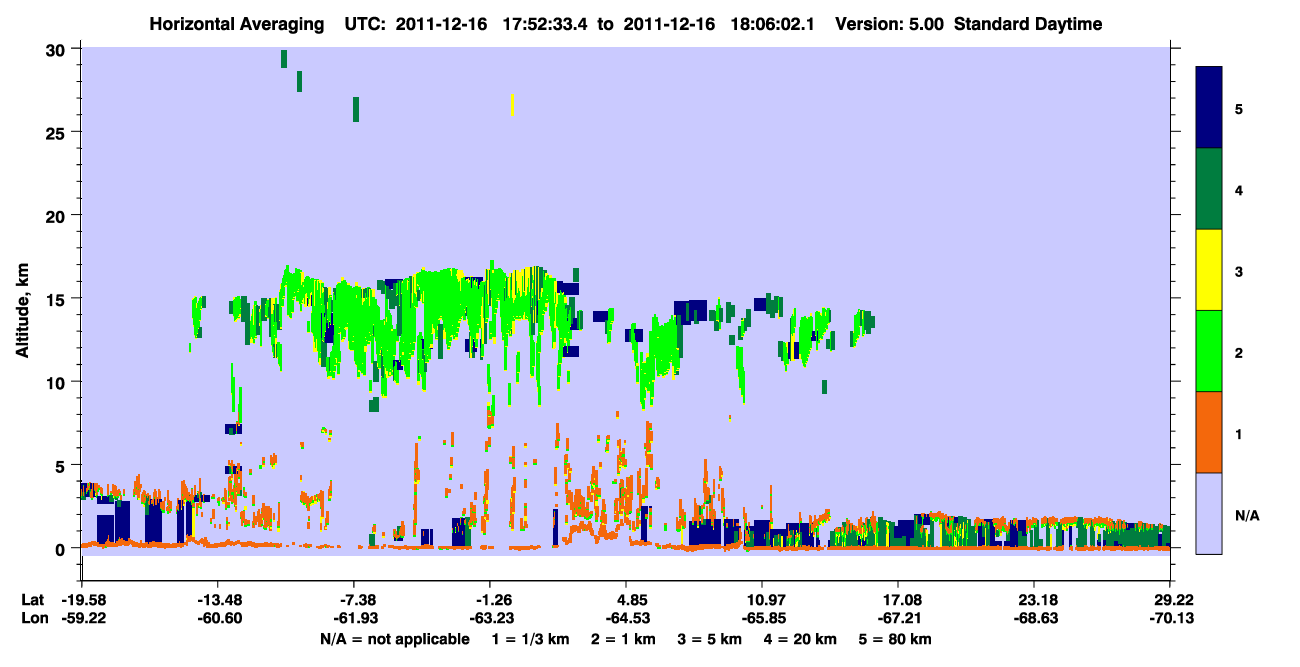Click the colorbar label '3'
1300x667 pixels.
pyautogui.click(x=1239, y=270)
